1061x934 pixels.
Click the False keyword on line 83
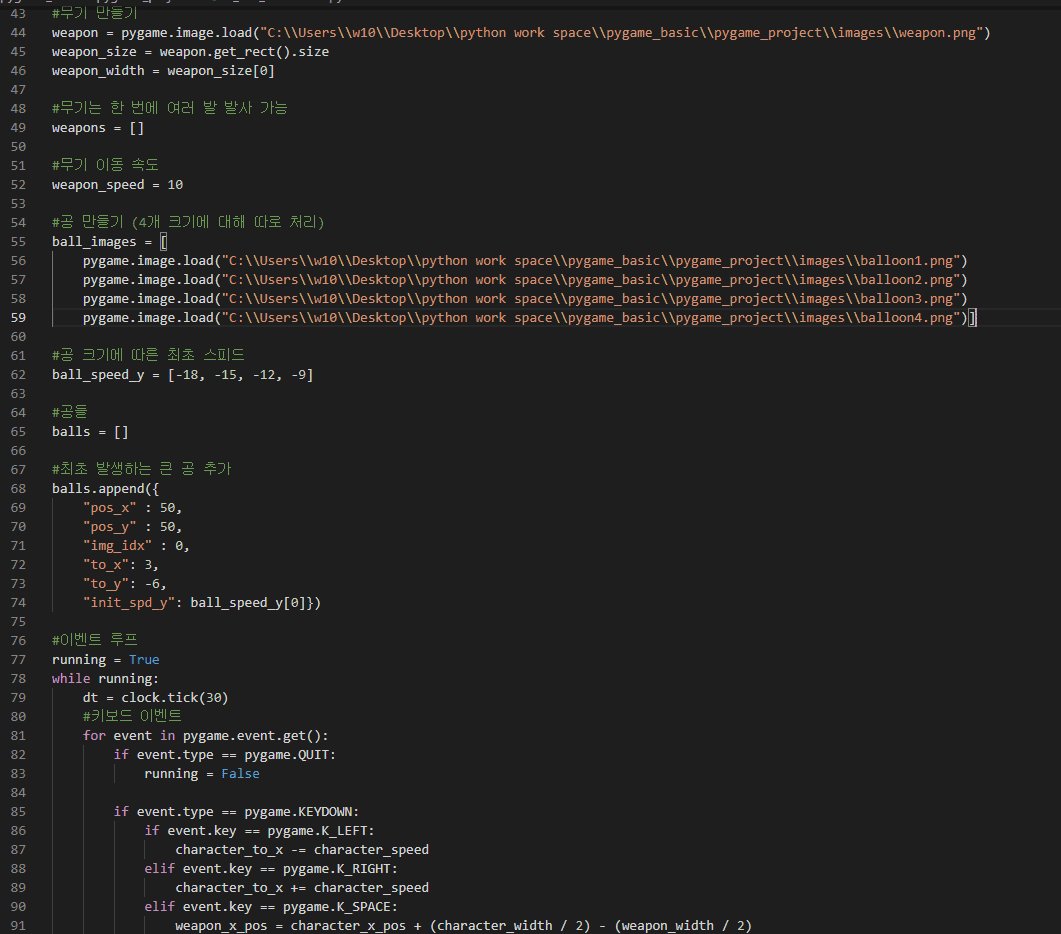(240, 774)
